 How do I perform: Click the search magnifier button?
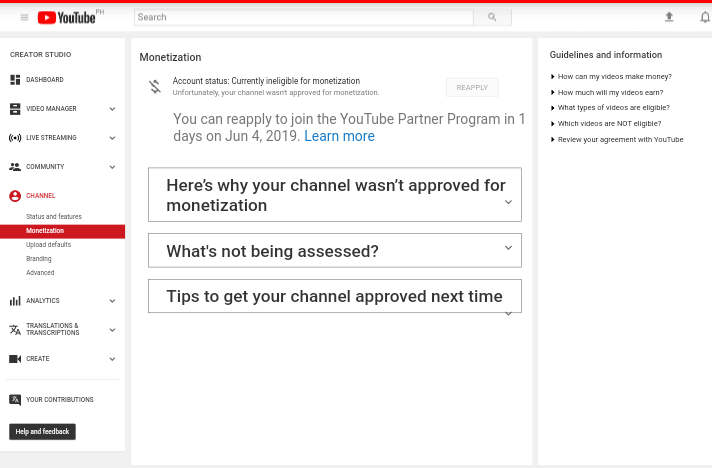point(492,17)
